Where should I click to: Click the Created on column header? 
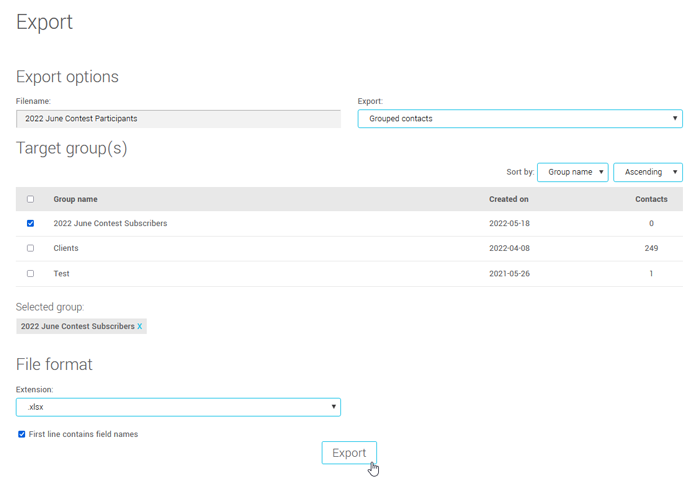click(508, 199)
